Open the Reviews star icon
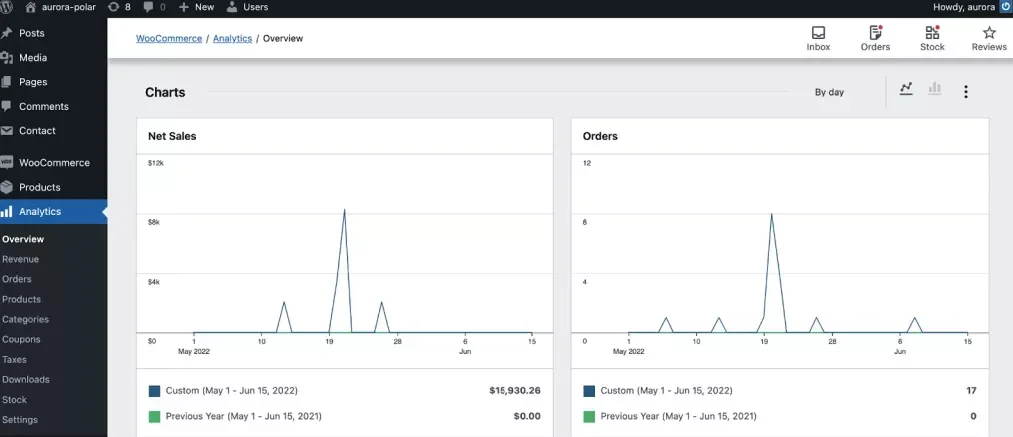This screenshot has width=1013, height=437. pos(989,33)
